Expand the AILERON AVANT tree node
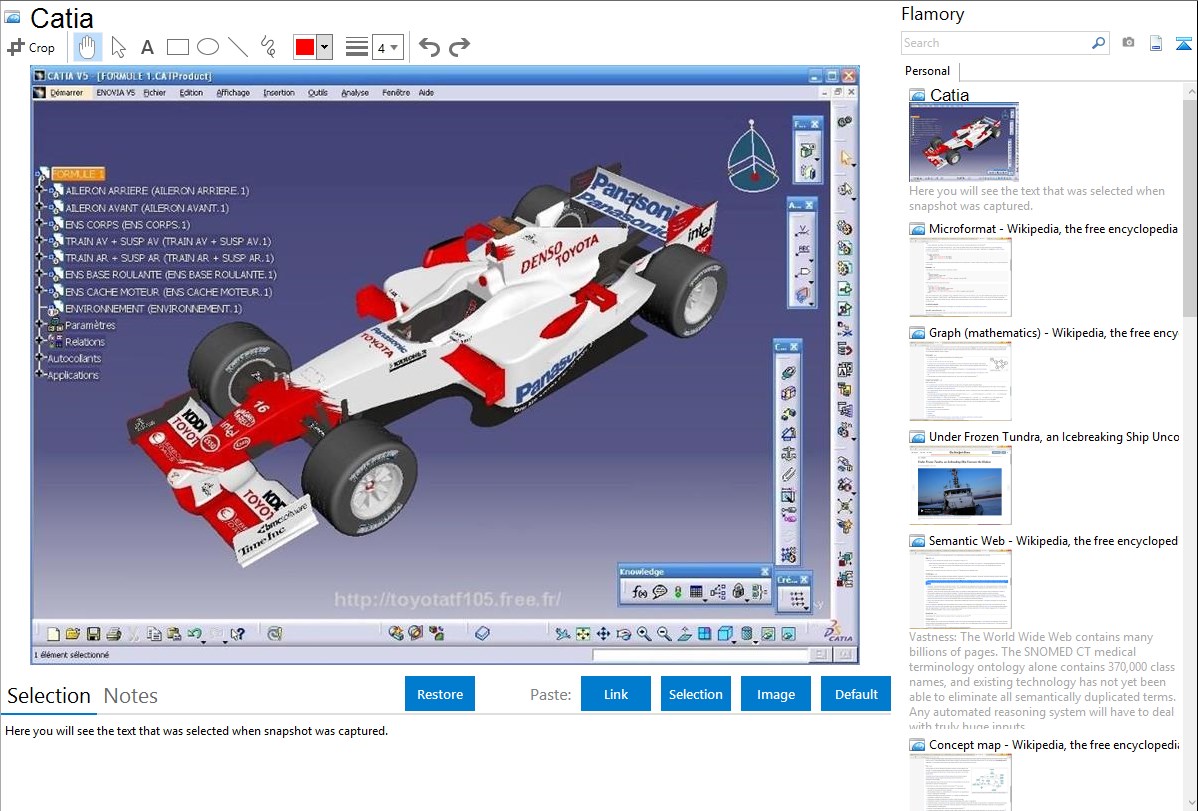Viewport: 1198px width, 811px height. click(x=39, y=206)
